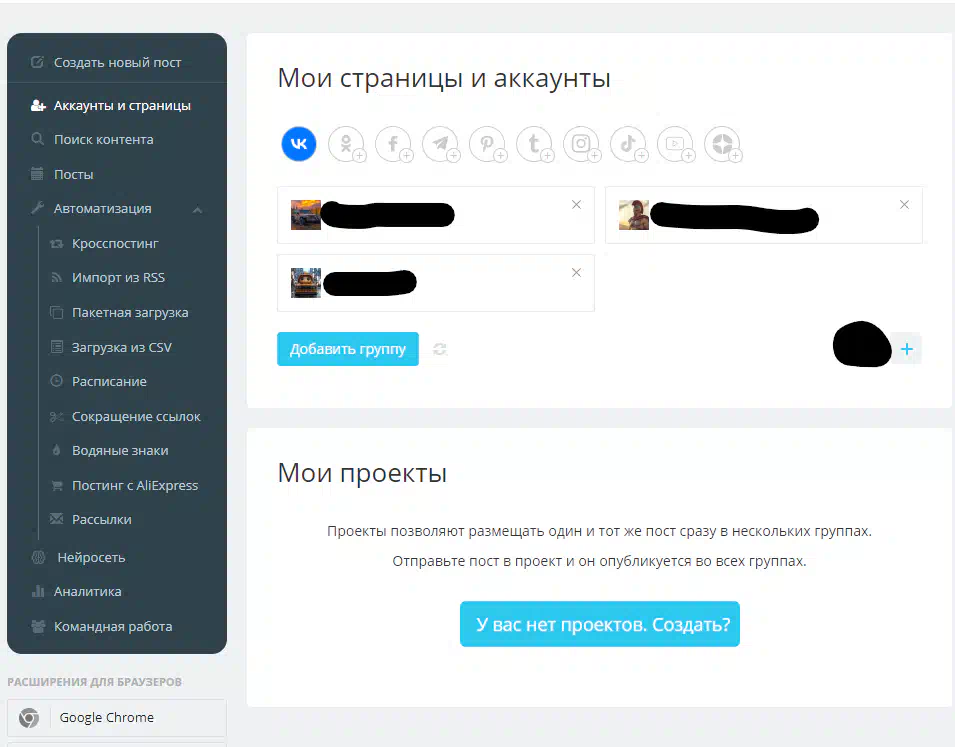Add a TikTok account via its icon

627,144
